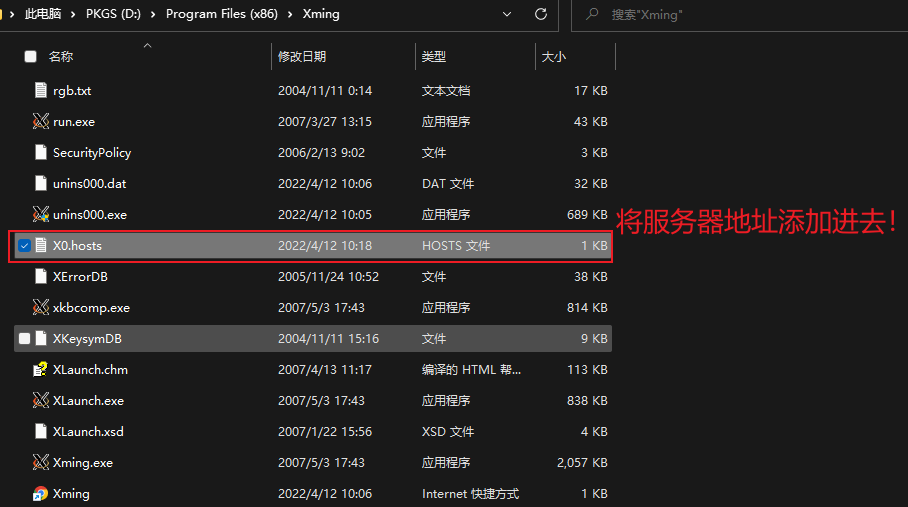The height and width of the screenshot is (507, 908).
Task: Click the XErrorDB file icon
Action: coord(41,276)
